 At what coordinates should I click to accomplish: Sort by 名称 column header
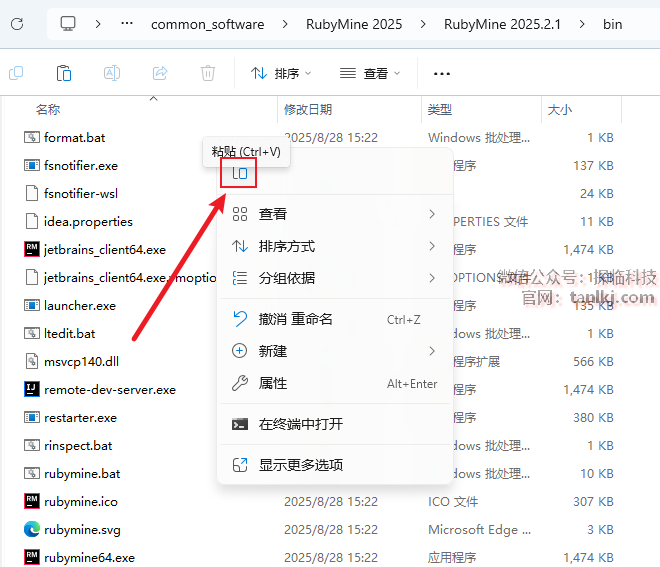[x=48, y=109]
